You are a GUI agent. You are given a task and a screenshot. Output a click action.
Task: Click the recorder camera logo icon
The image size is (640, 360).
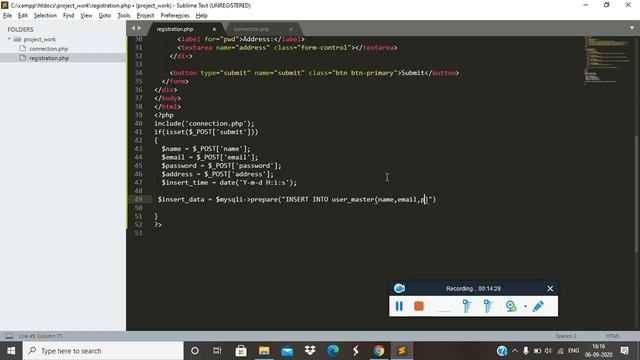(399, 289)
